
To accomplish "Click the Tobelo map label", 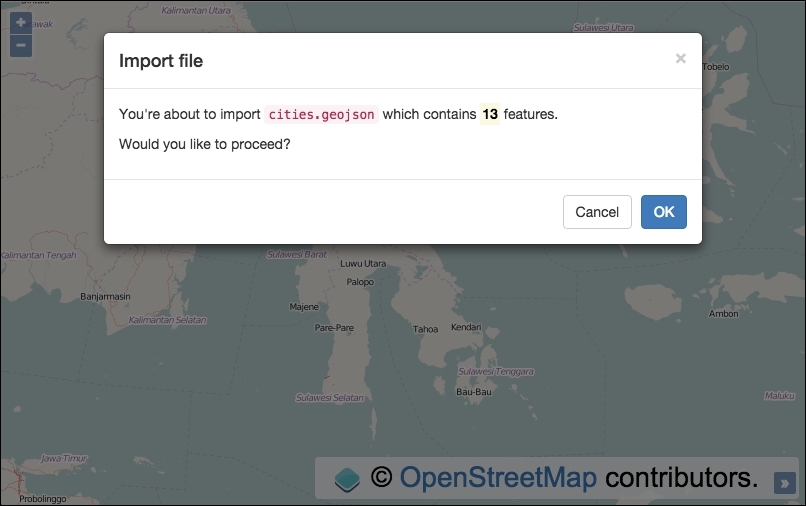I will point(716,67).
